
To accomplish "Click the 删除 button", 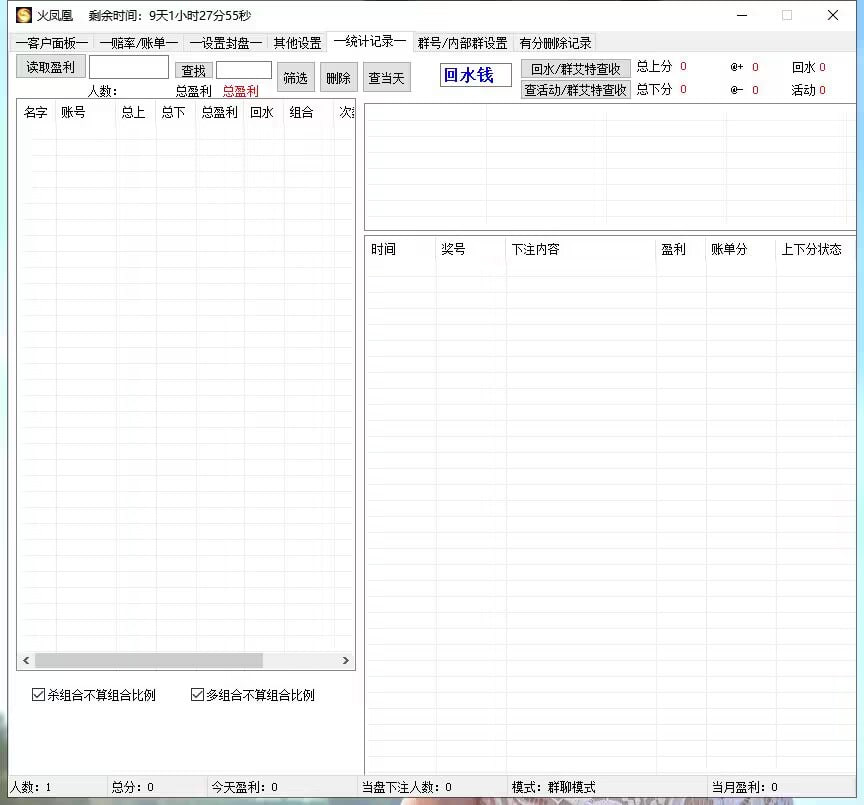I will [x=338, y=78].
